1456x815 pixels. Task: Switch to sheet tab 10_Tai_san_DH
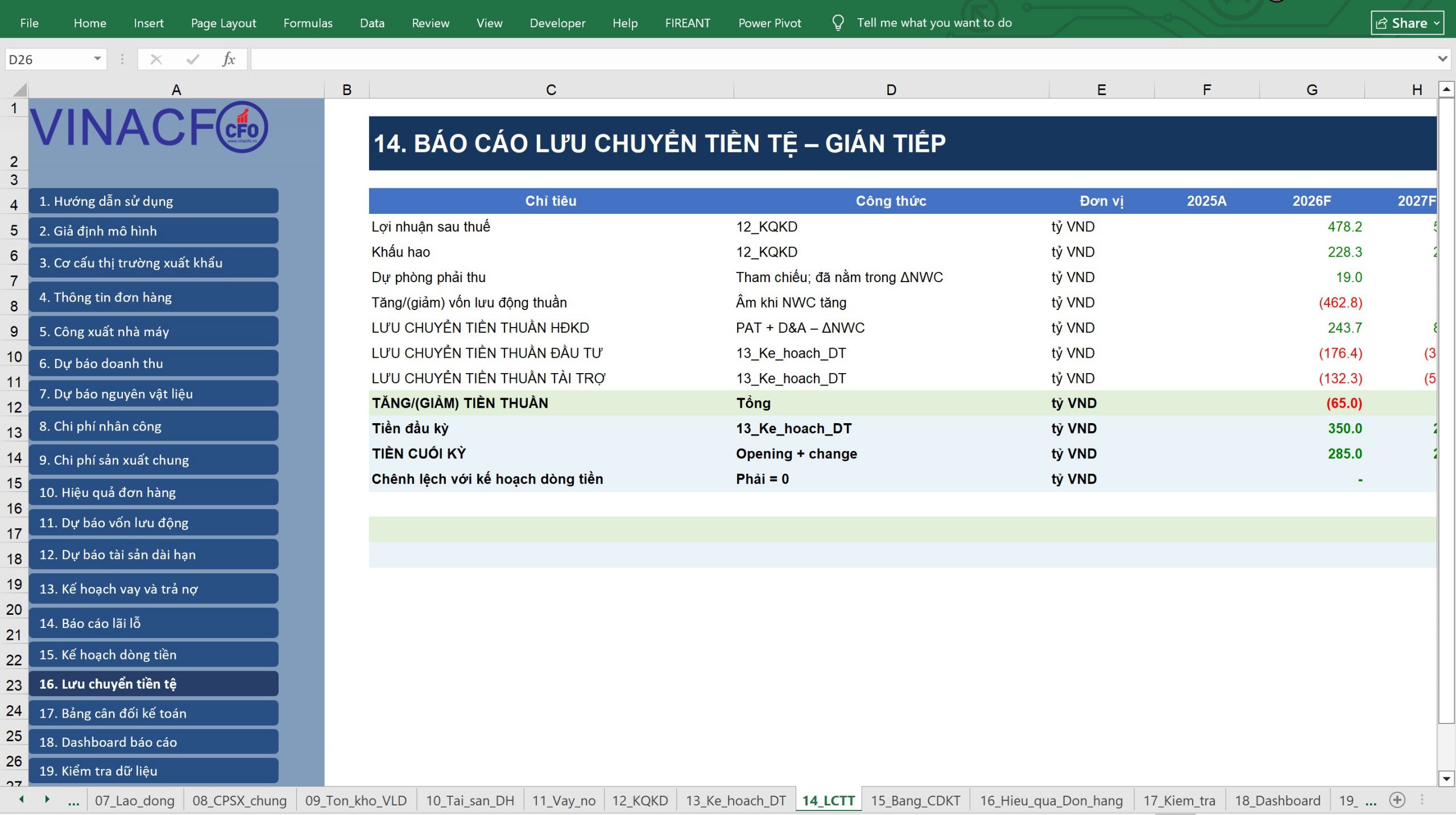click(x=470, y=800)
